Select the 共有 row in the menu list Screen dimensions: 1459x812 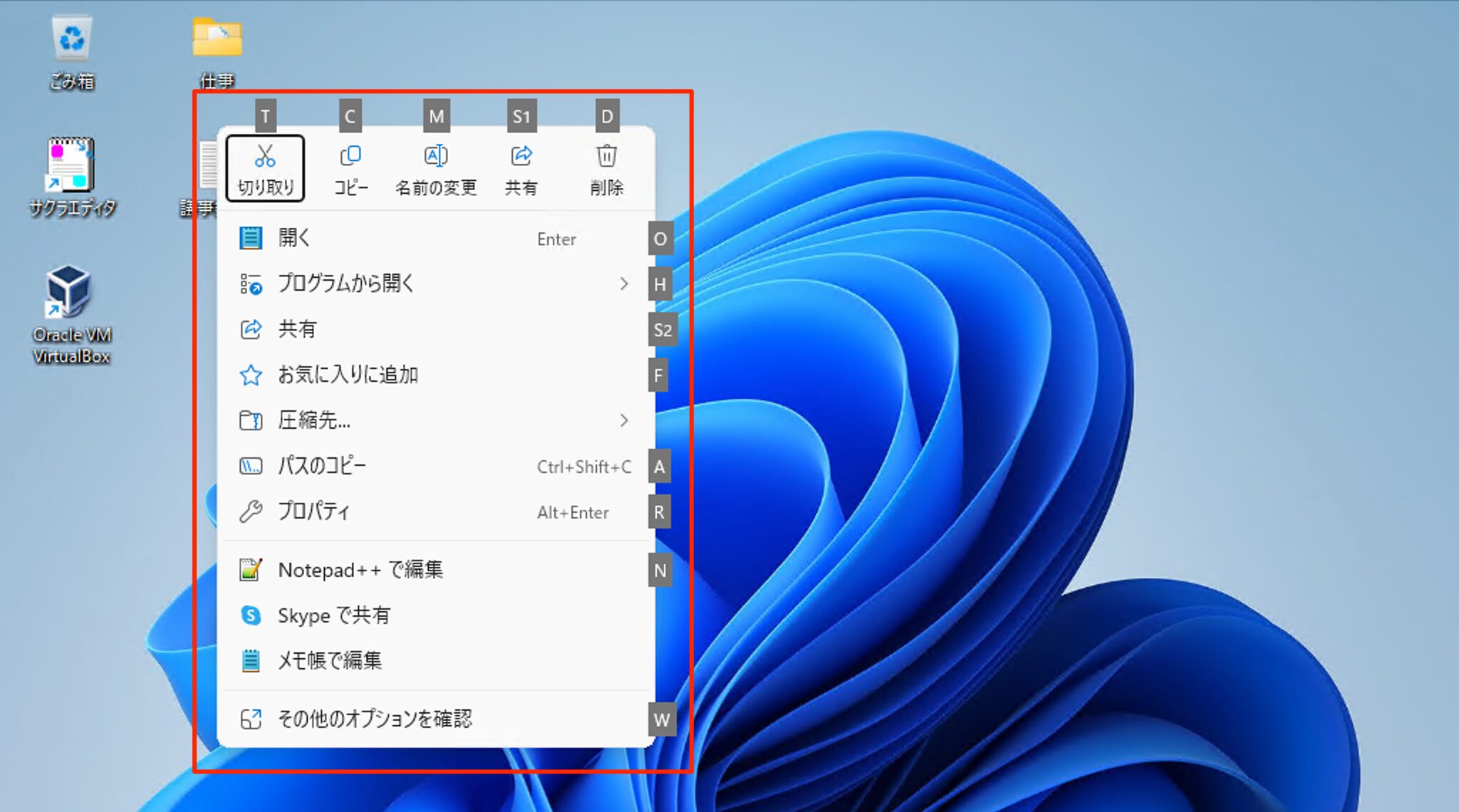click(298, 329)
